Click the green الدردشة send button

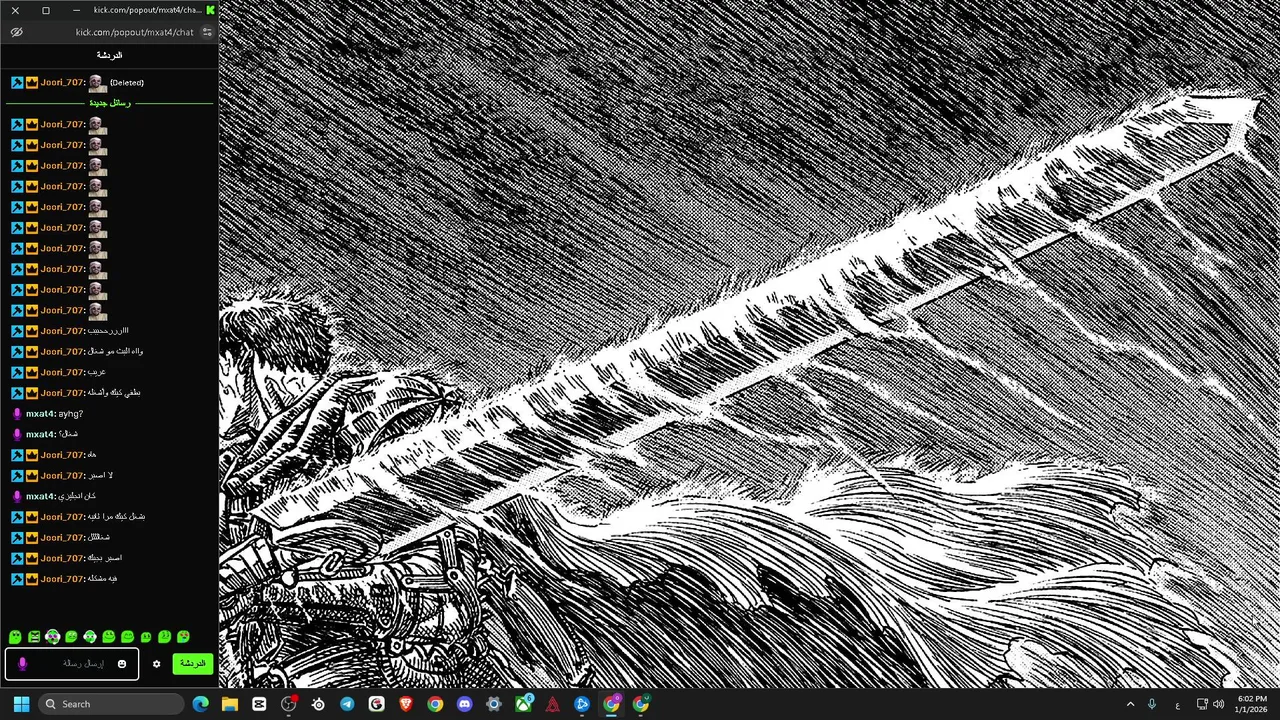coord(192,664)
